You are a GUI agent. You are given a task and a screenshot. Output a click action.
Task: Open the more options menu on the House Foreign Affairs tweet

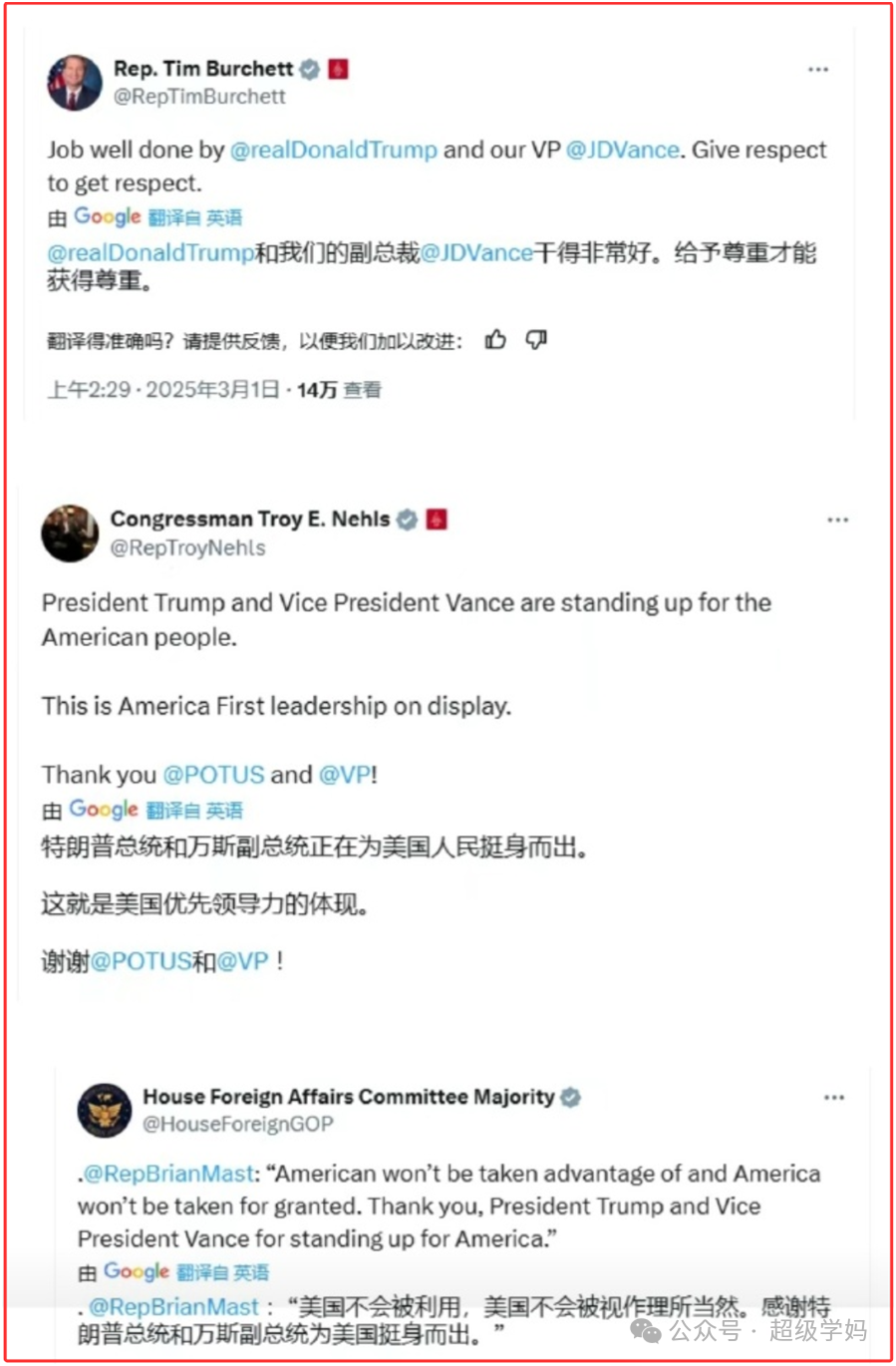(834, 1097)
